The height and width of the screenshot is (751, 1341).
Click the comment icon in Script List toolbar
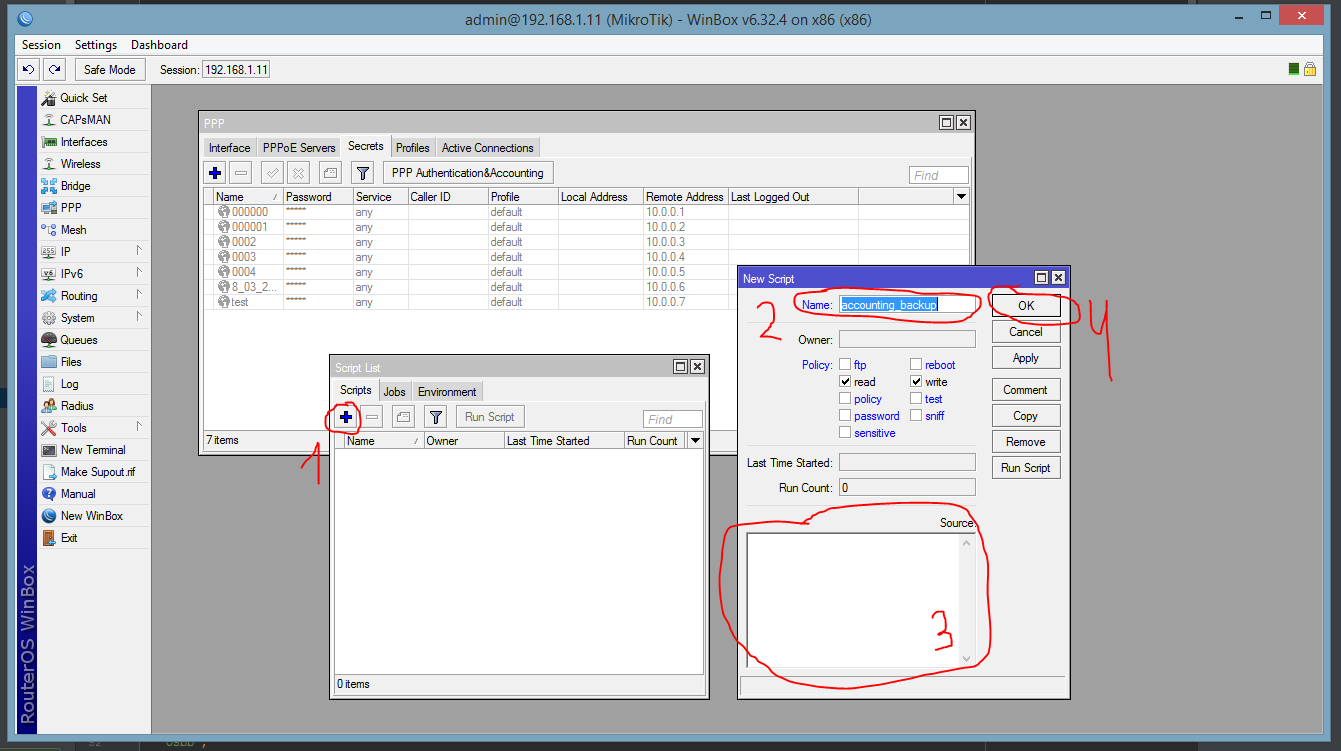click(x=403, y=417)
